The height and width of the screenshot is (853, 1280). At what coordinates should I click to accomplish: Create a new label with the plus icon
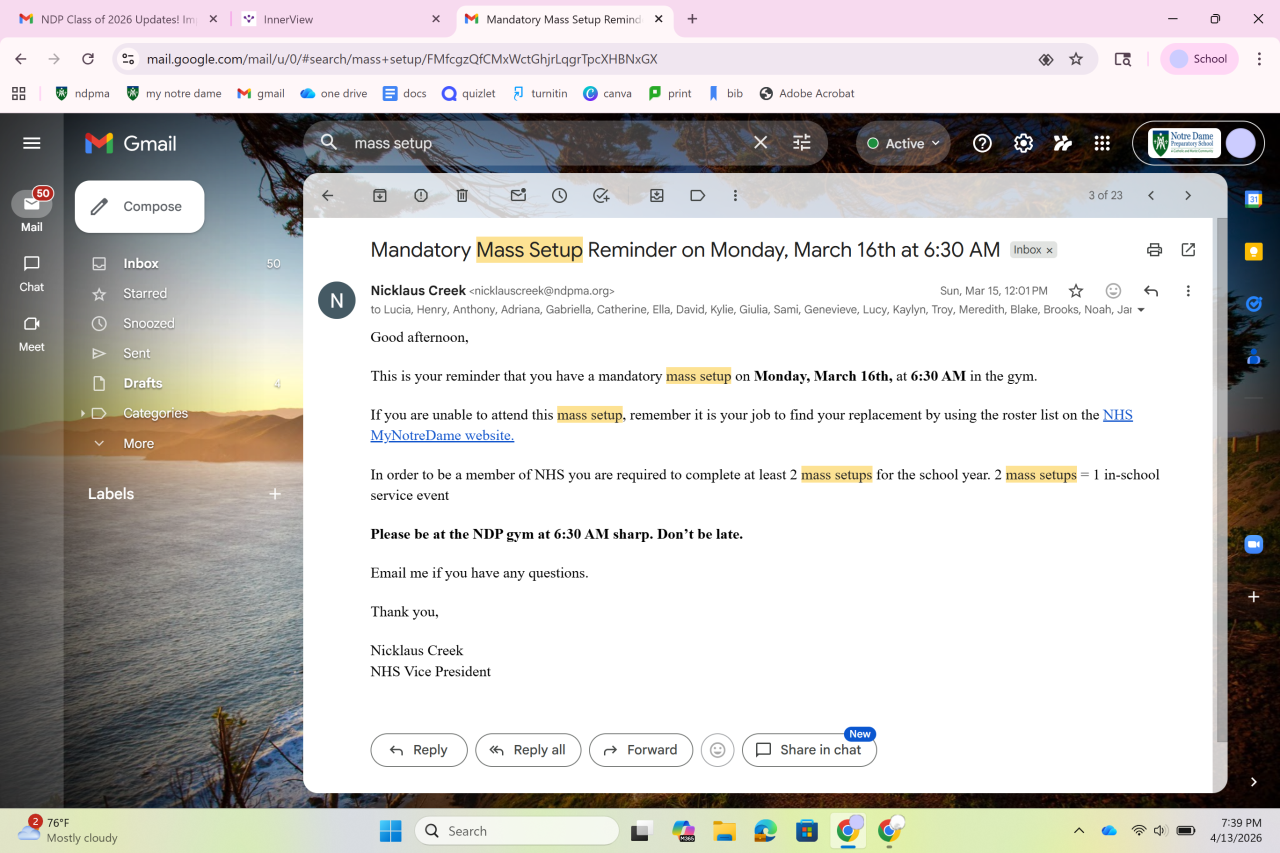pos(275,494)
